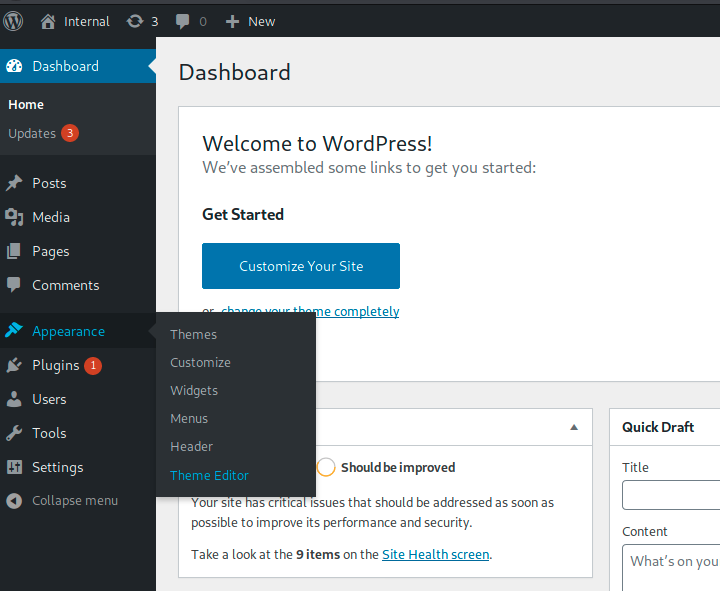
Task: Select Themes in the Appearance flyout
Action: (193, 334)
